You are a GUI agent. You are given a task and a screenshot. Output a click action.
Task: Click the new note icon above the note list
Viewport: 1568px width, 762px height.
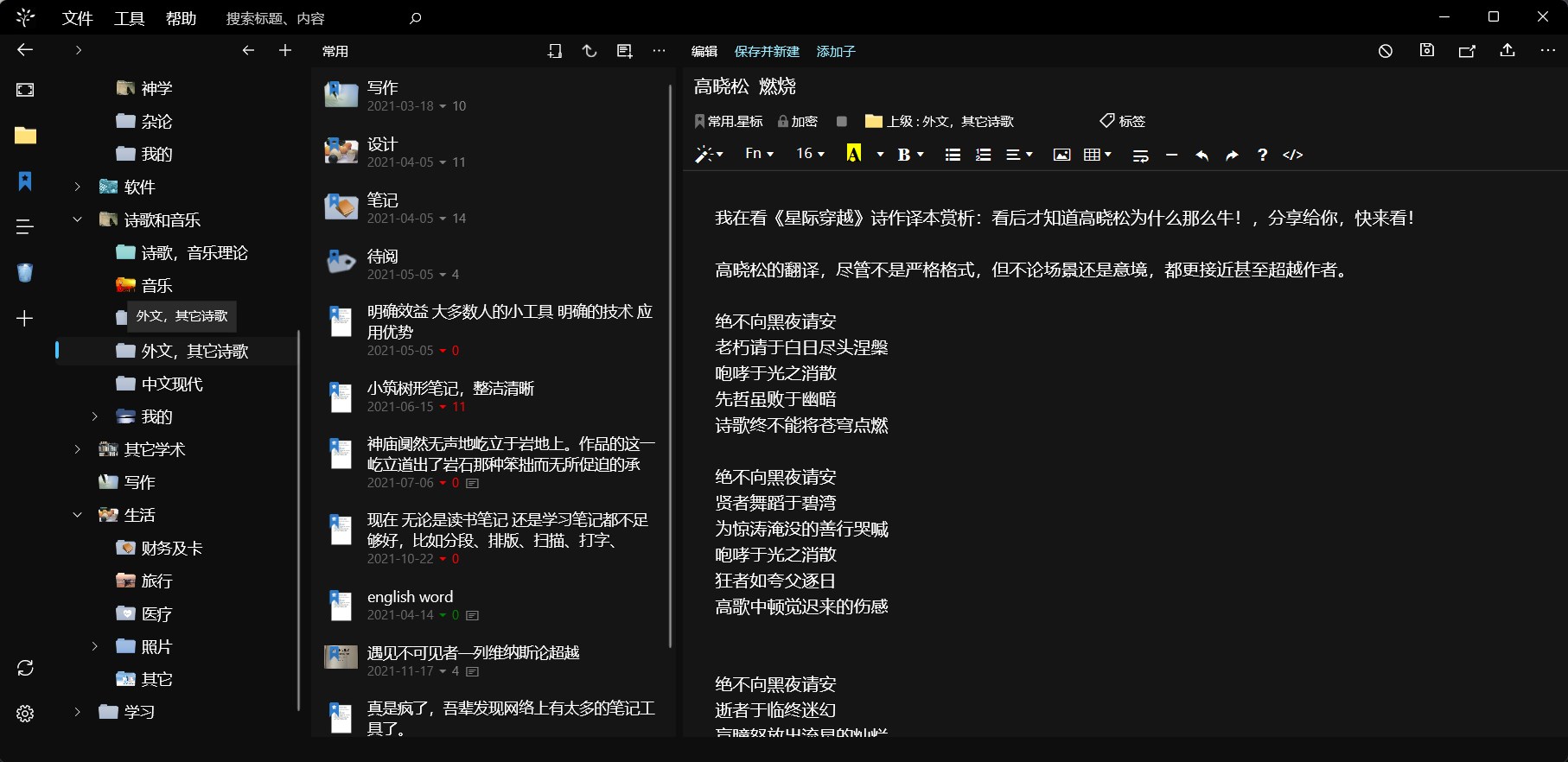pos(624,51)
